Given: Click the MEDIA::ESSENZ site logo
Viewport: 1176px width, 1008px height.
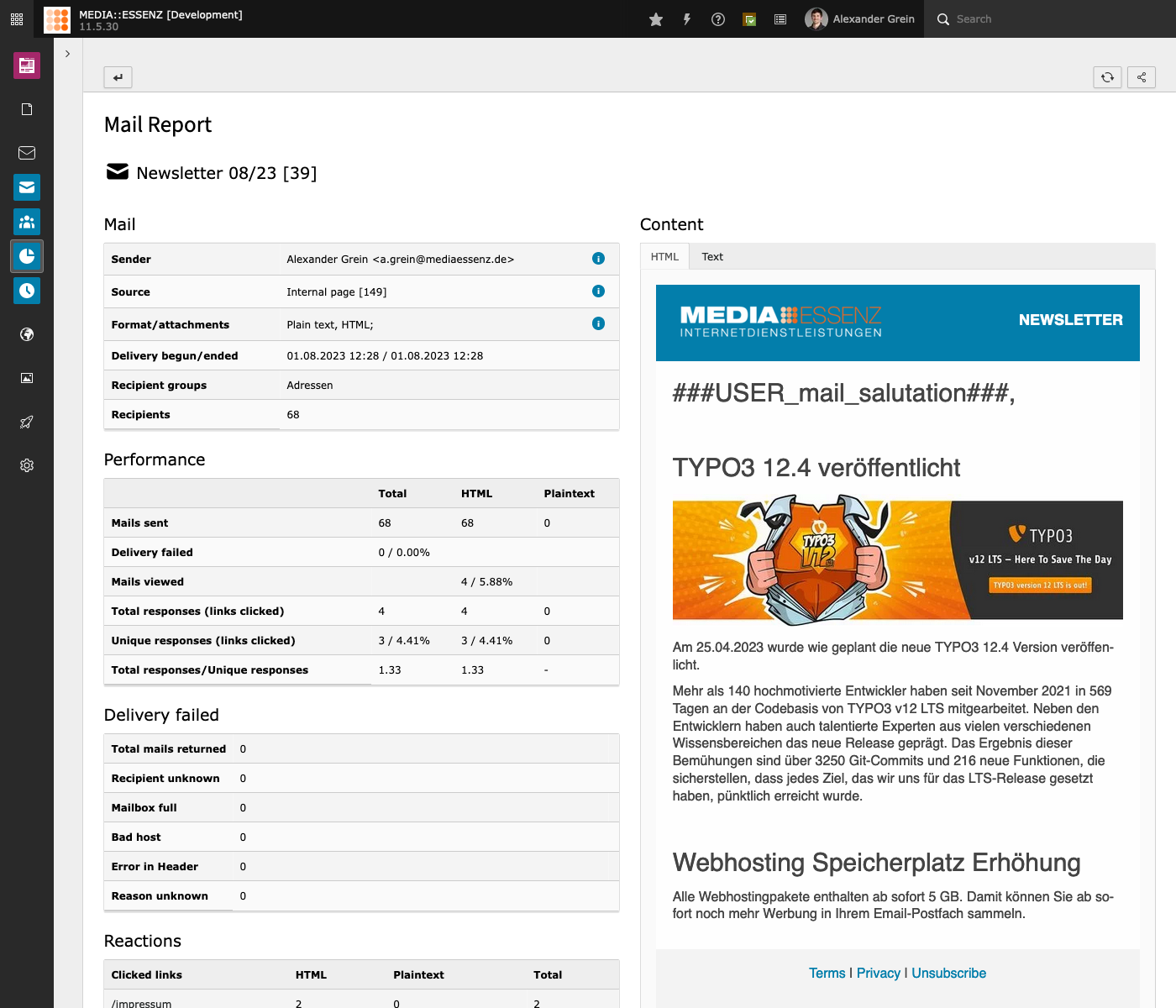Looking at the screenshot, I should click(57, 18).
